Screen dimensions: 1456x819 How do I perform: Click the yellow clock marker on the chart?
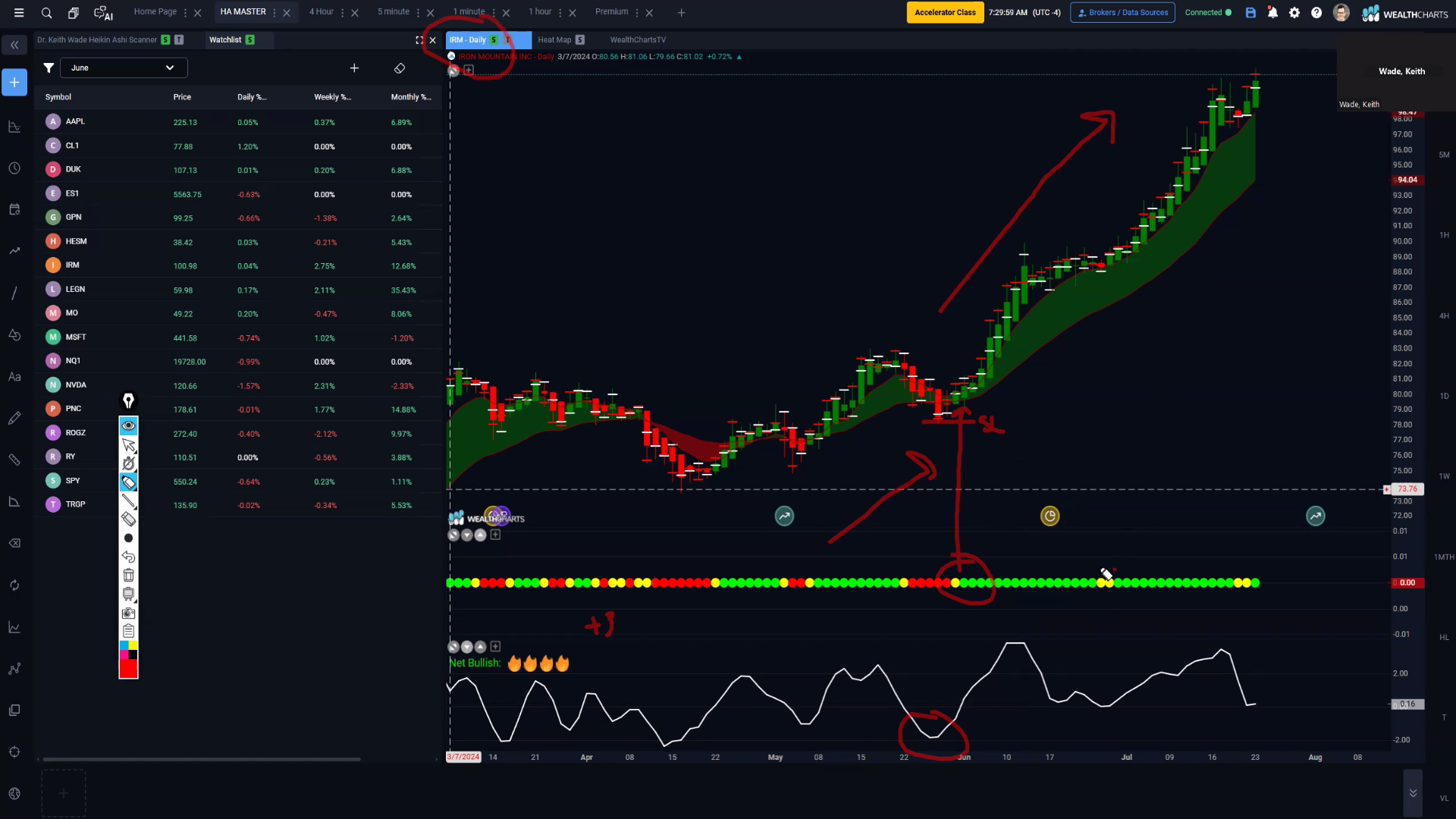coord(1050,516)
